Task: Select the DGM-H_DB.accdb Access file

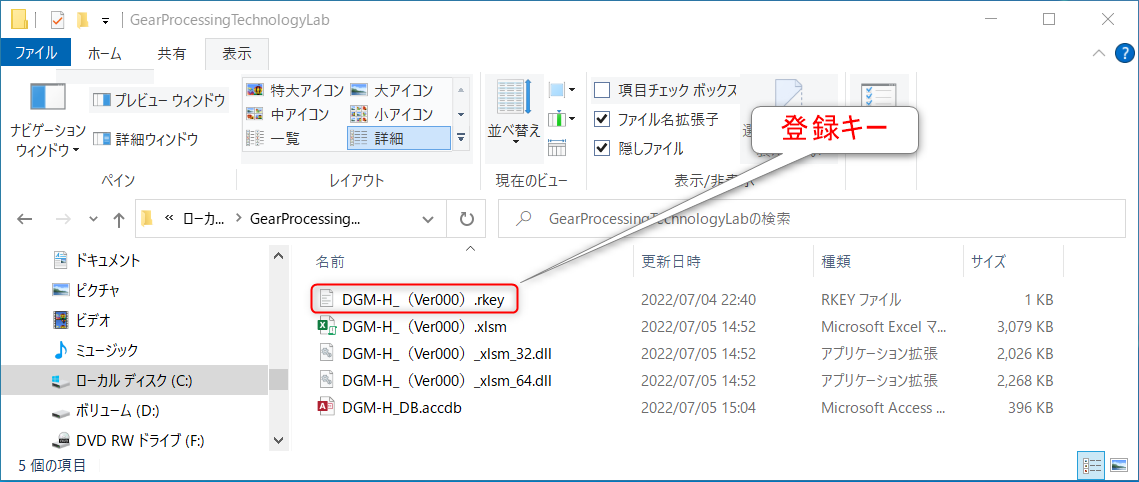Action: [402, 407]
